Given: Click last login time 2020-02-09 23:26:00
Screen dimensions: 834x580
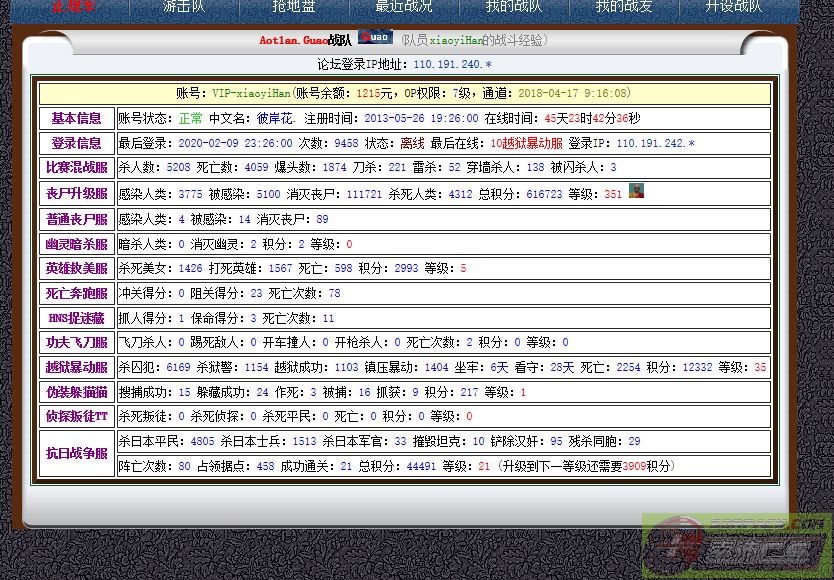Looking at the screenshot, I should pyautogui.click(x=235, y=143).
